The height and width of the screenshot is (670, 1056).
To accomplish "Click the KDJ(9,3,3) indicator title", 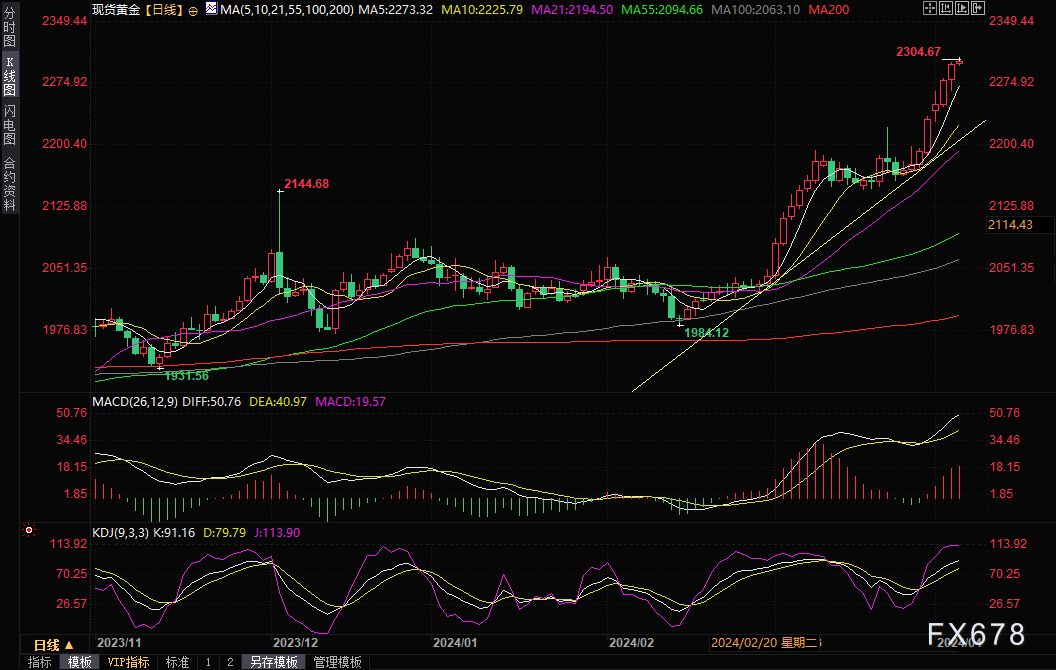I will pos(121,533).
